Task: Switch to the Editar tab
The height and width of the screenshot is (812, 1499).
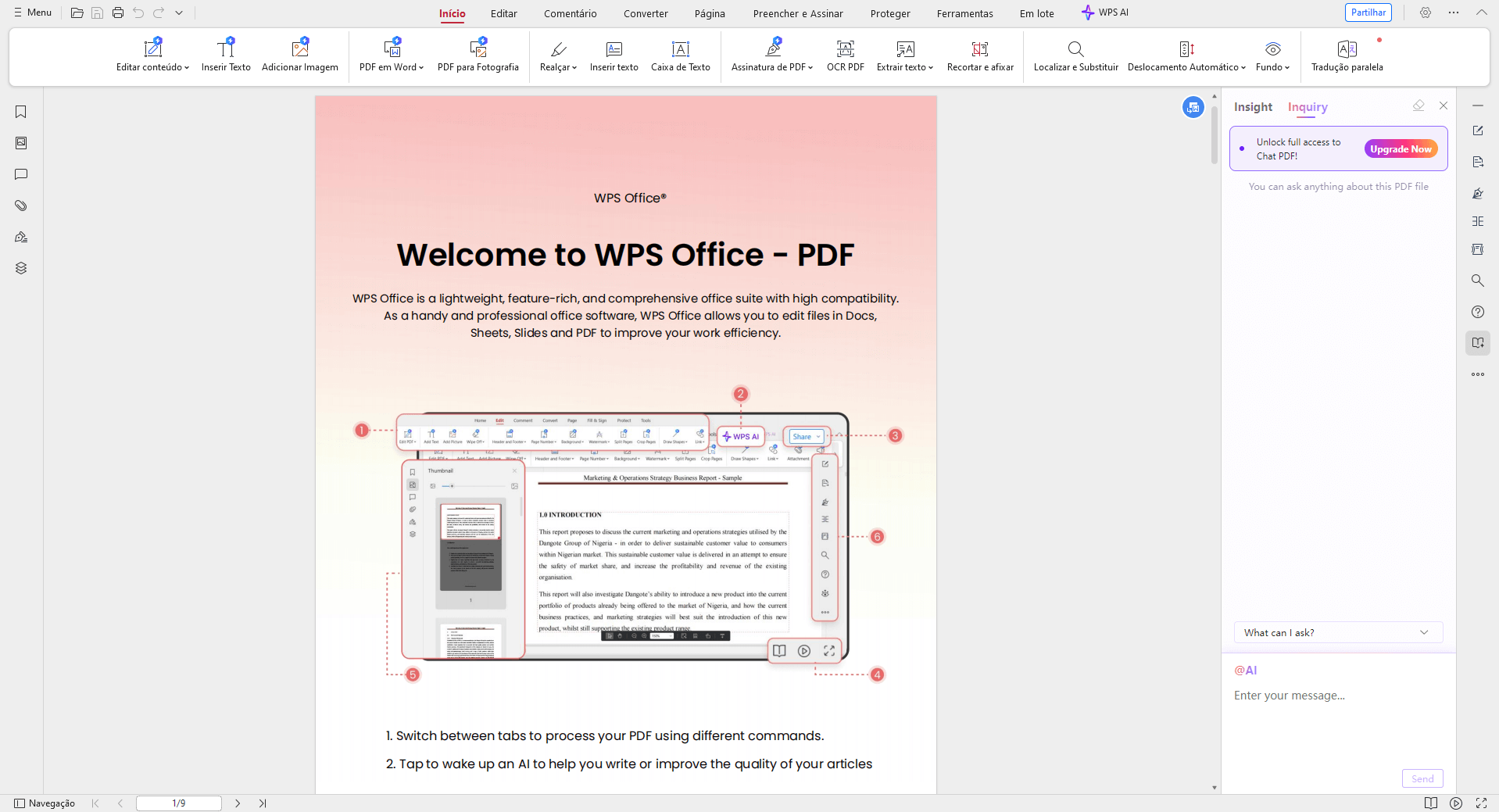Action: click(504, 13)
